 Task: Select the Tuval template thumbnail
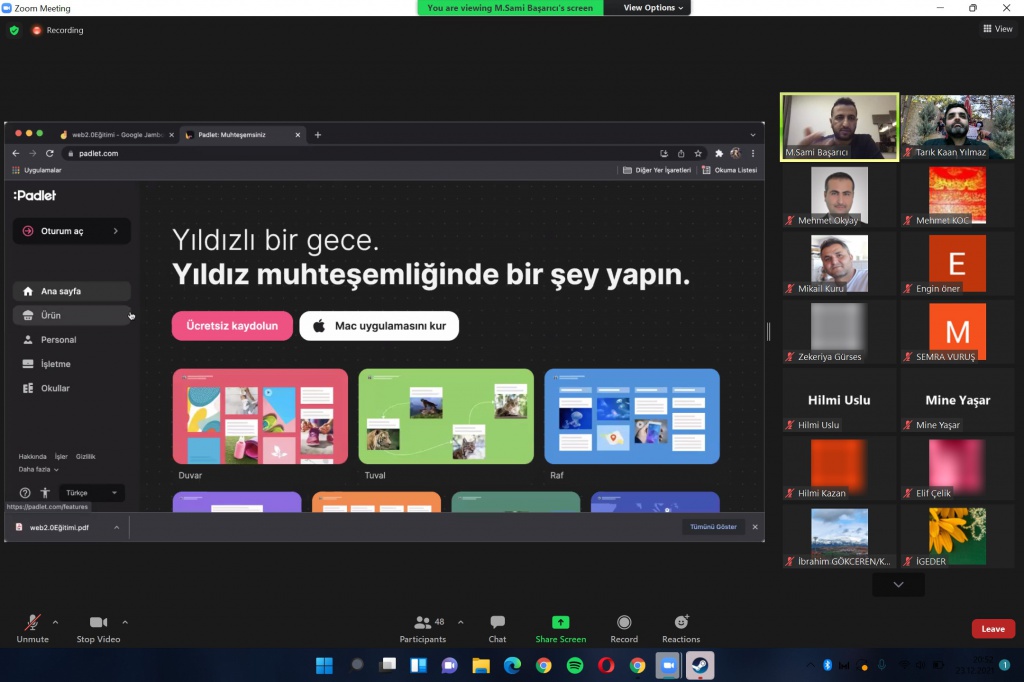coord(446,417)
